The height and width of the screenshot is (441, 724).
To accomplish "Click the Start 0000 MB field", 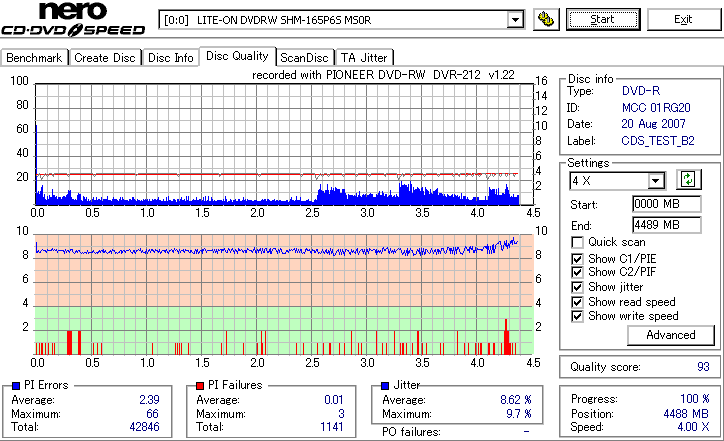I will tap(666, 204).
